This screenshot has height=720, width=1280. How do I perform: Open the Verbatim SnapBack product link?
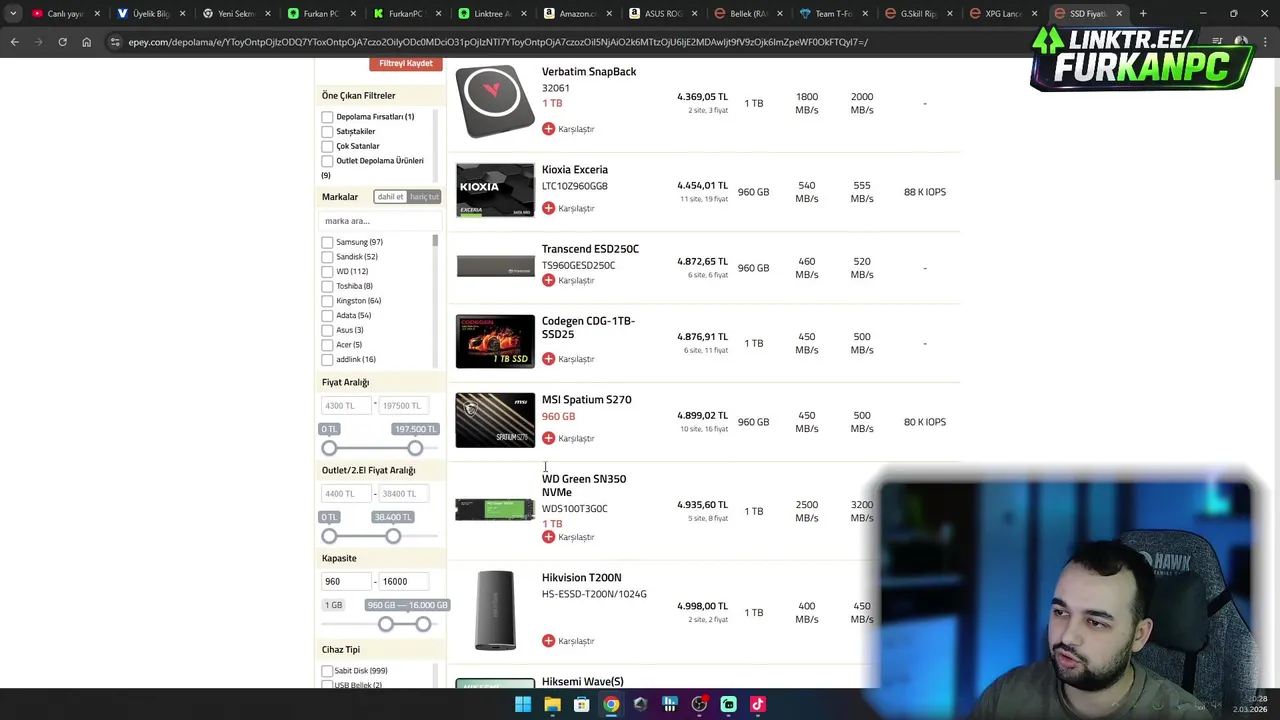coord(589,72)
